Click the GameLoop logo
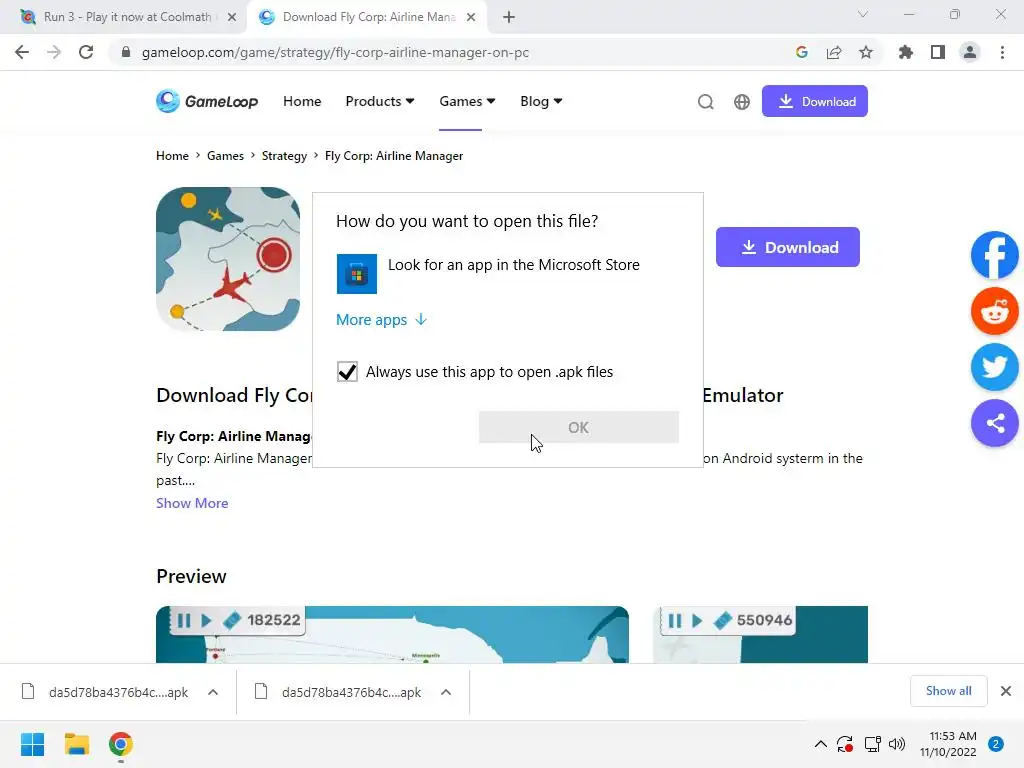The width and height of the screenshot is (1024, 768). tap(207, 101)
